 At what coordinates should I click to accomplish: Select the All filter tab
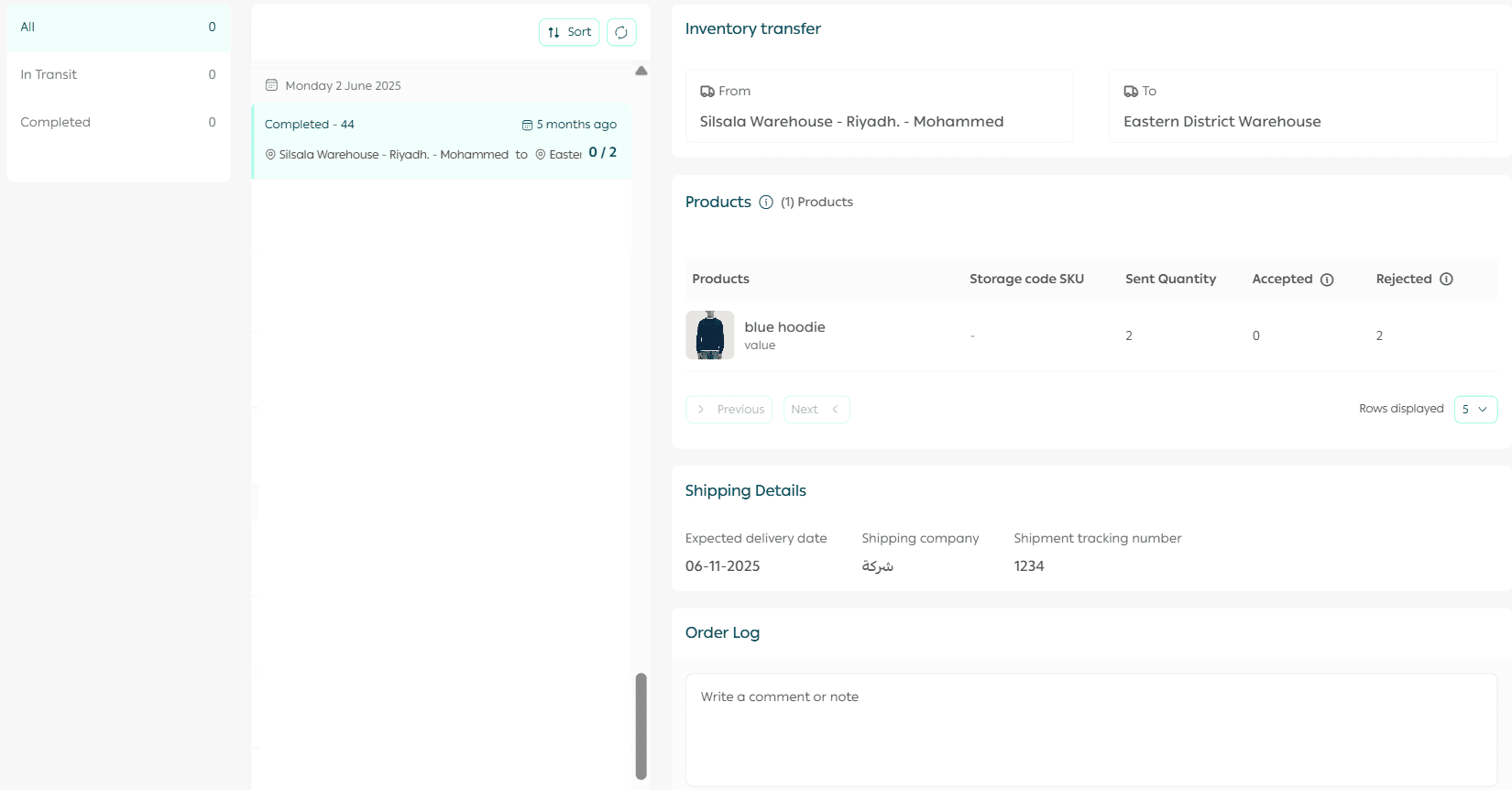[118, 27]
